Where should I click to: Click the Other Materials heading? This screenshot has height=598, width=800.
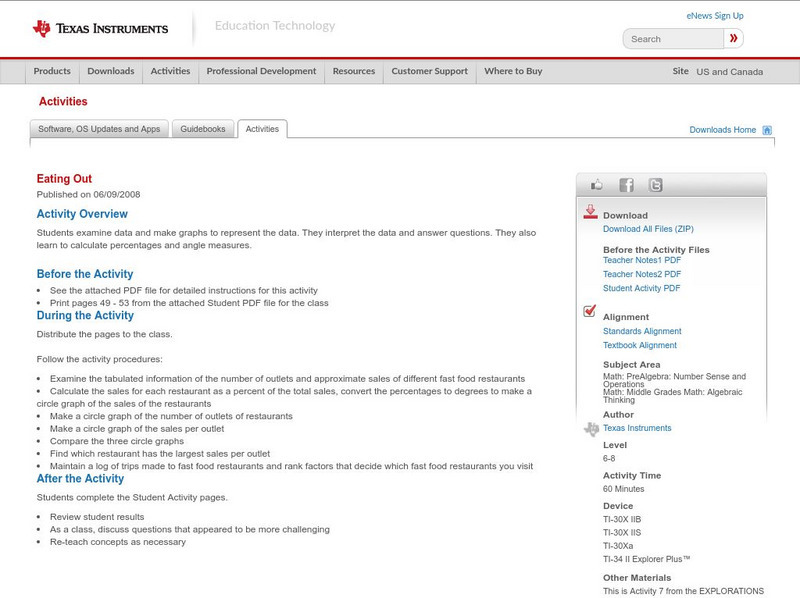click(637, 578)
